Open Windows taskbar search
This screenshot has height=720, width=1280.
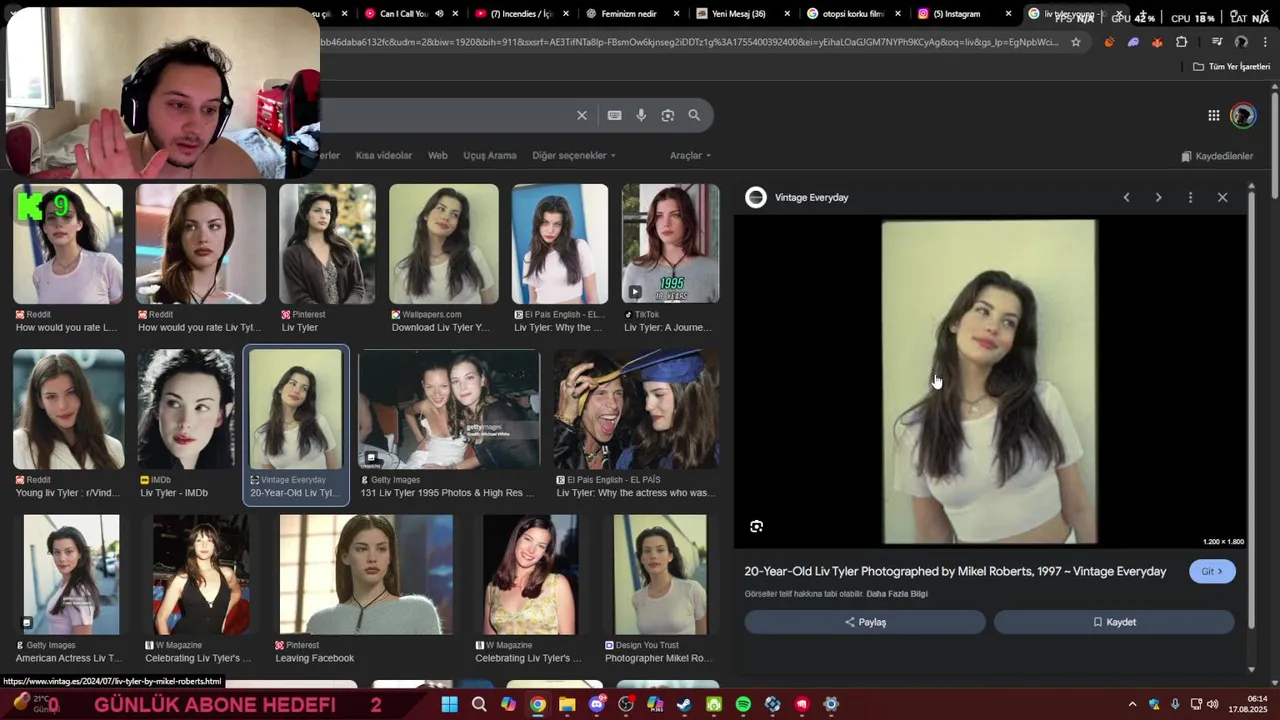pos(479,705)
